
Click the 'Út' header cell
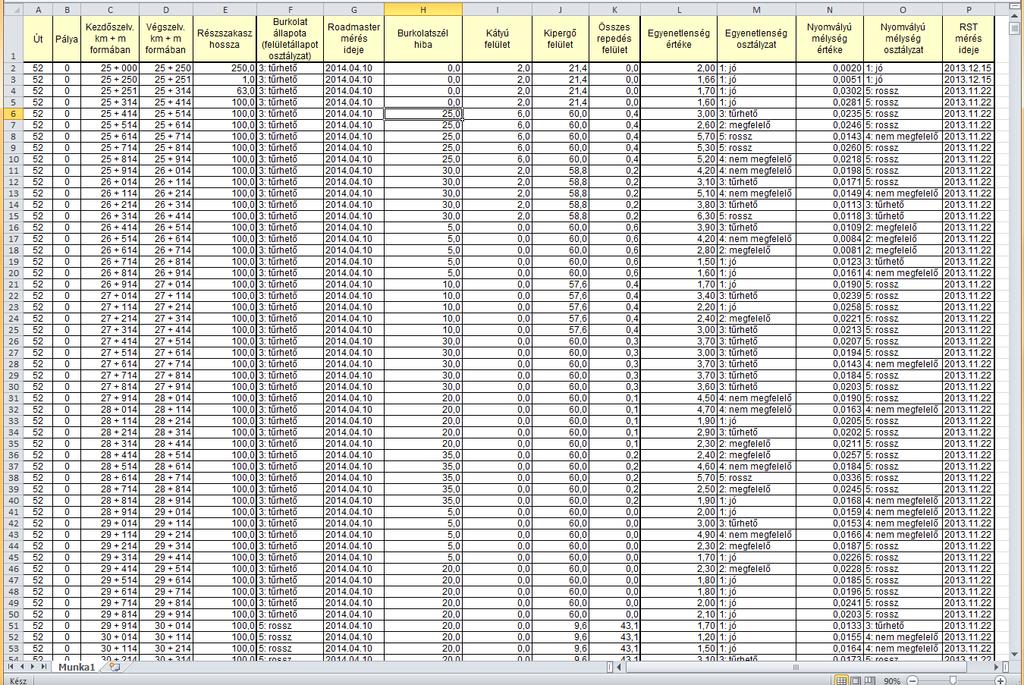click(37, 39)
